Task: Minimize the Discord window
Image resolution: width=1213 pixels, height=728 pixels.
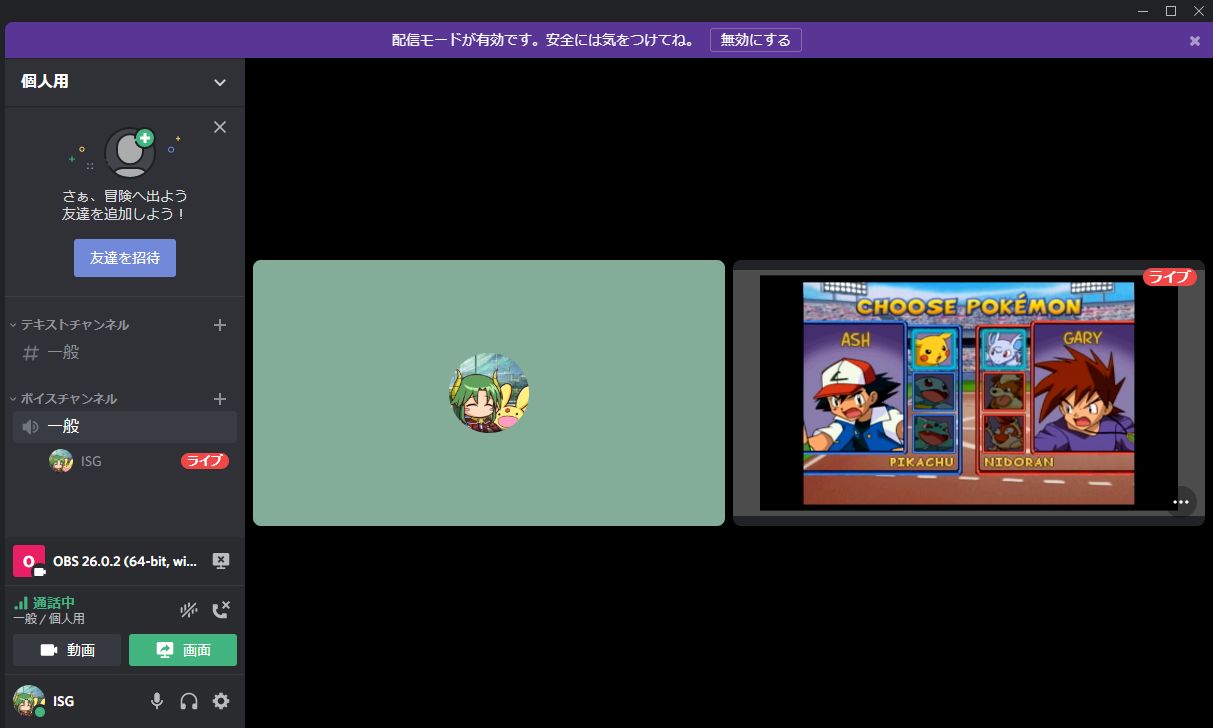Action: click(1143, 11)
